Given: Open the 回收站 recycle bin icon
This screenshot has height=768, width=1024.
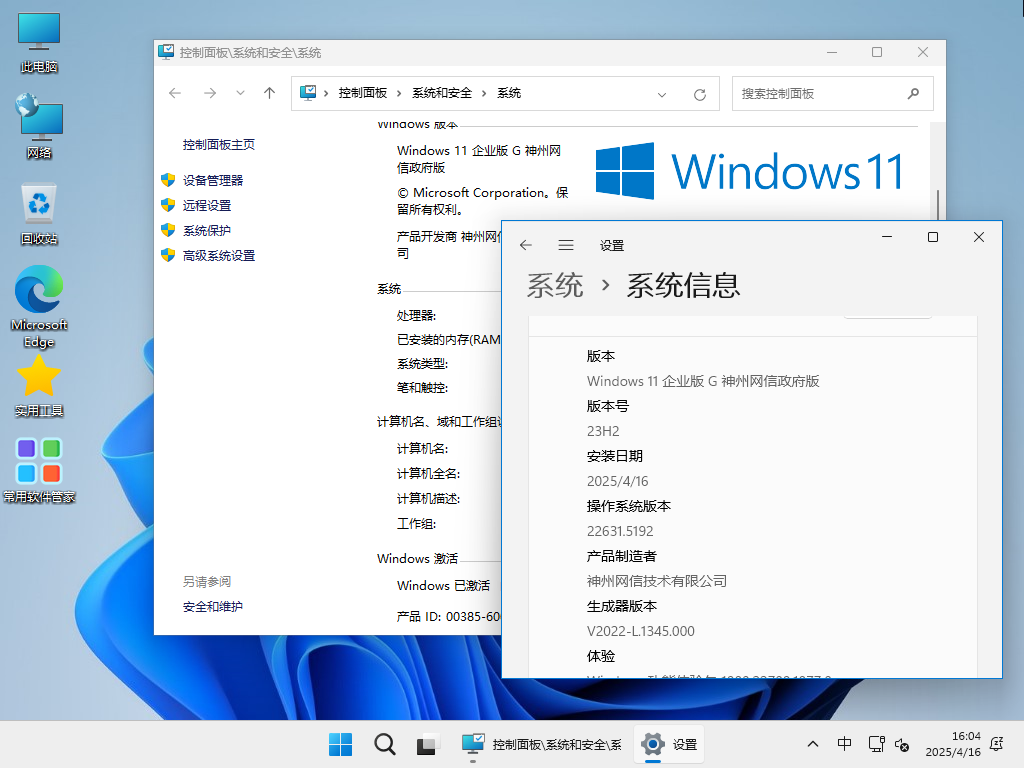Looking at the screenshot, I should coord(39,214).
